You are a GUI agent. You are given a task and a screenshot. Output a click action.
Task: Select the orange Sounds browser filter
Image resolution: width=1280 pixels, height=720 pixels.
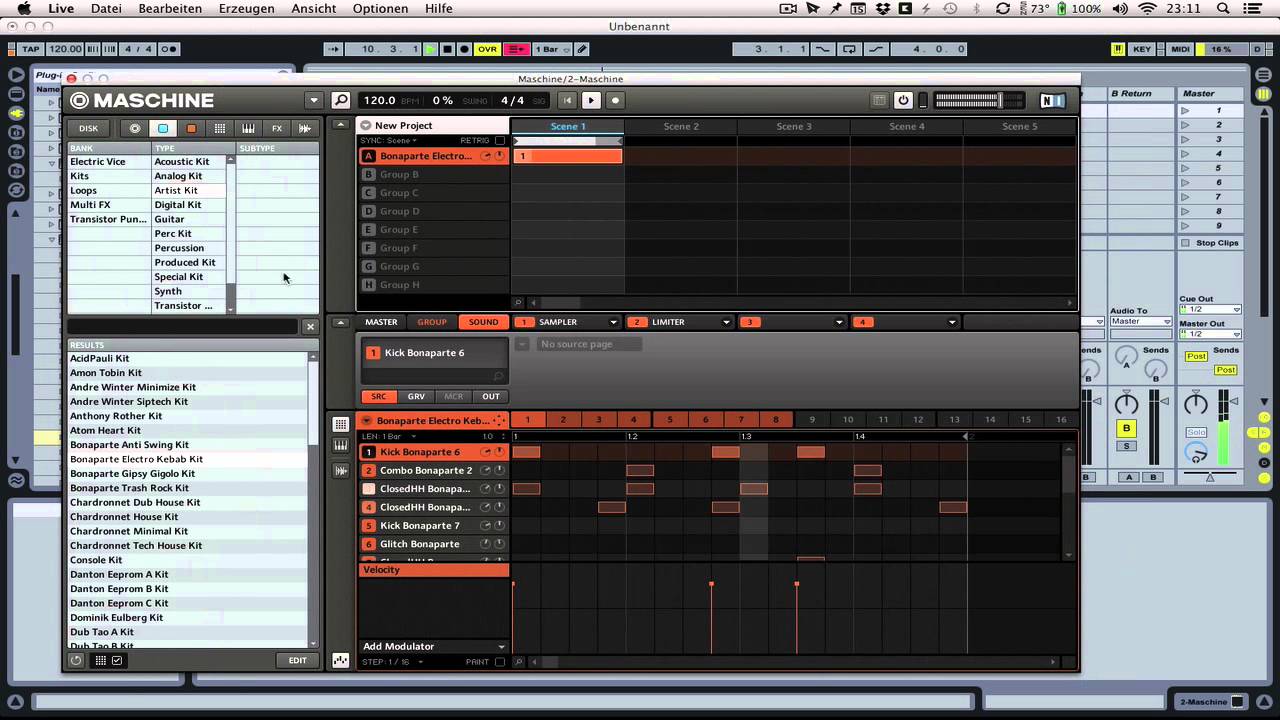tap(191, 128)
